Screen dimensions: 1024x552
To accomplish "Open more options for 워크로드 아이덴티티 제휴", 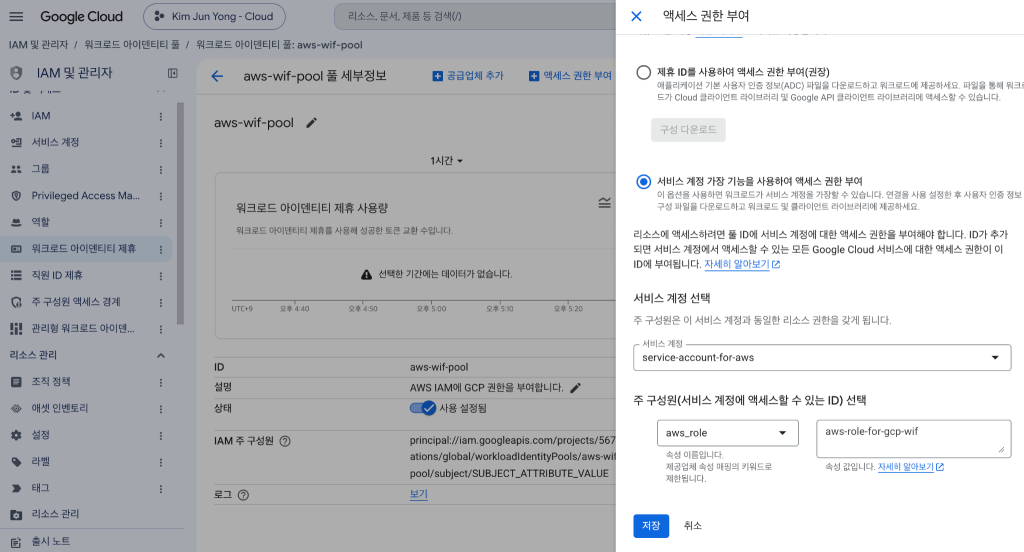I will point(161,249).
